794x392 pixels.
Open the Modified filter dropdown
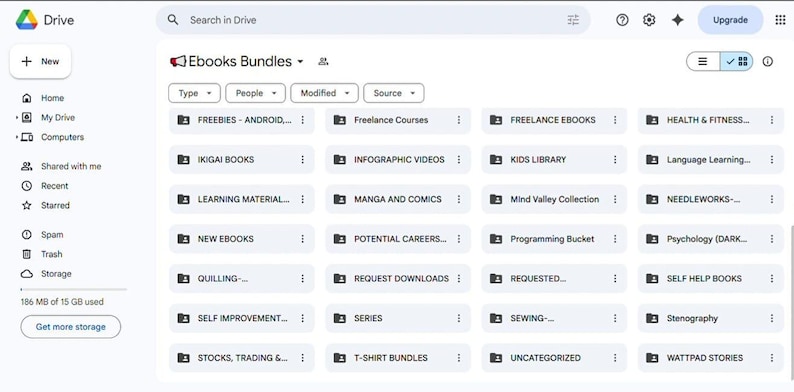[325, 93]
